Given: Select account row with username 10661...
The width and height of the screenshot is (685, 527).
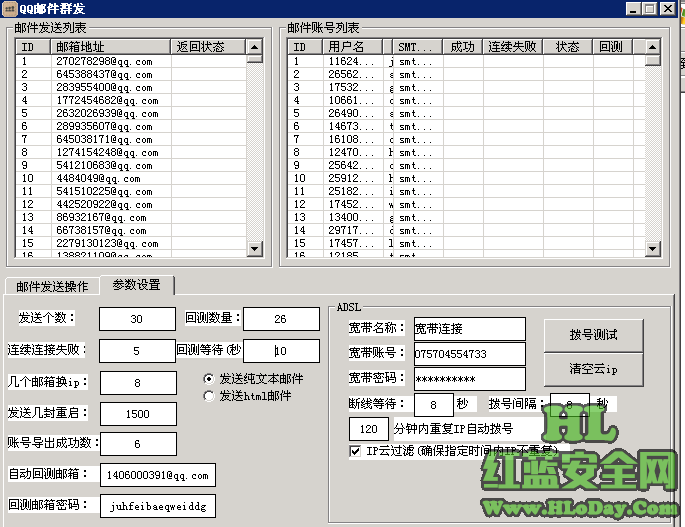Looking at the screenshot, I should [466, 101].
